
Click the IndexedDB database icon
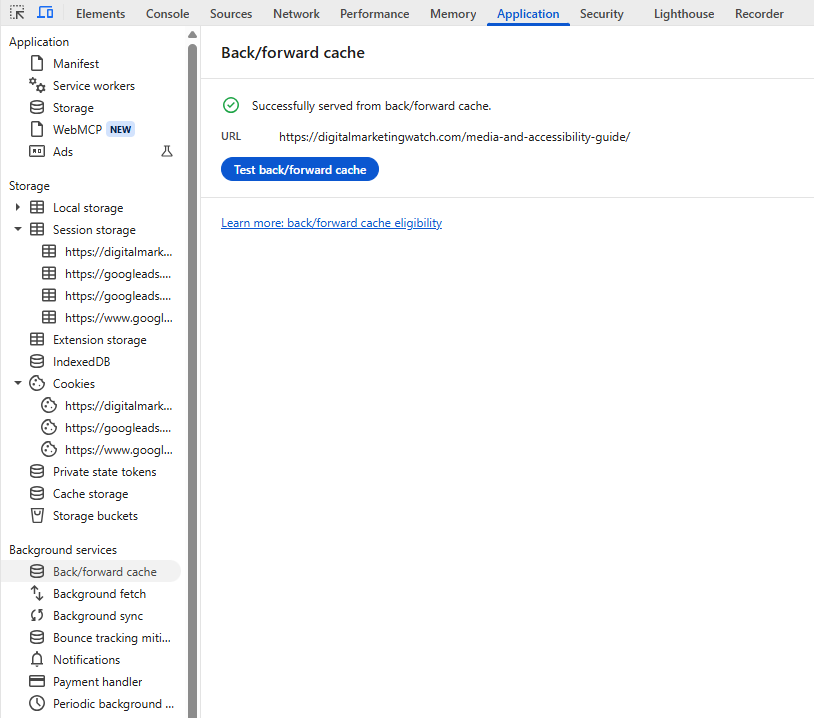tap(37, 361)
